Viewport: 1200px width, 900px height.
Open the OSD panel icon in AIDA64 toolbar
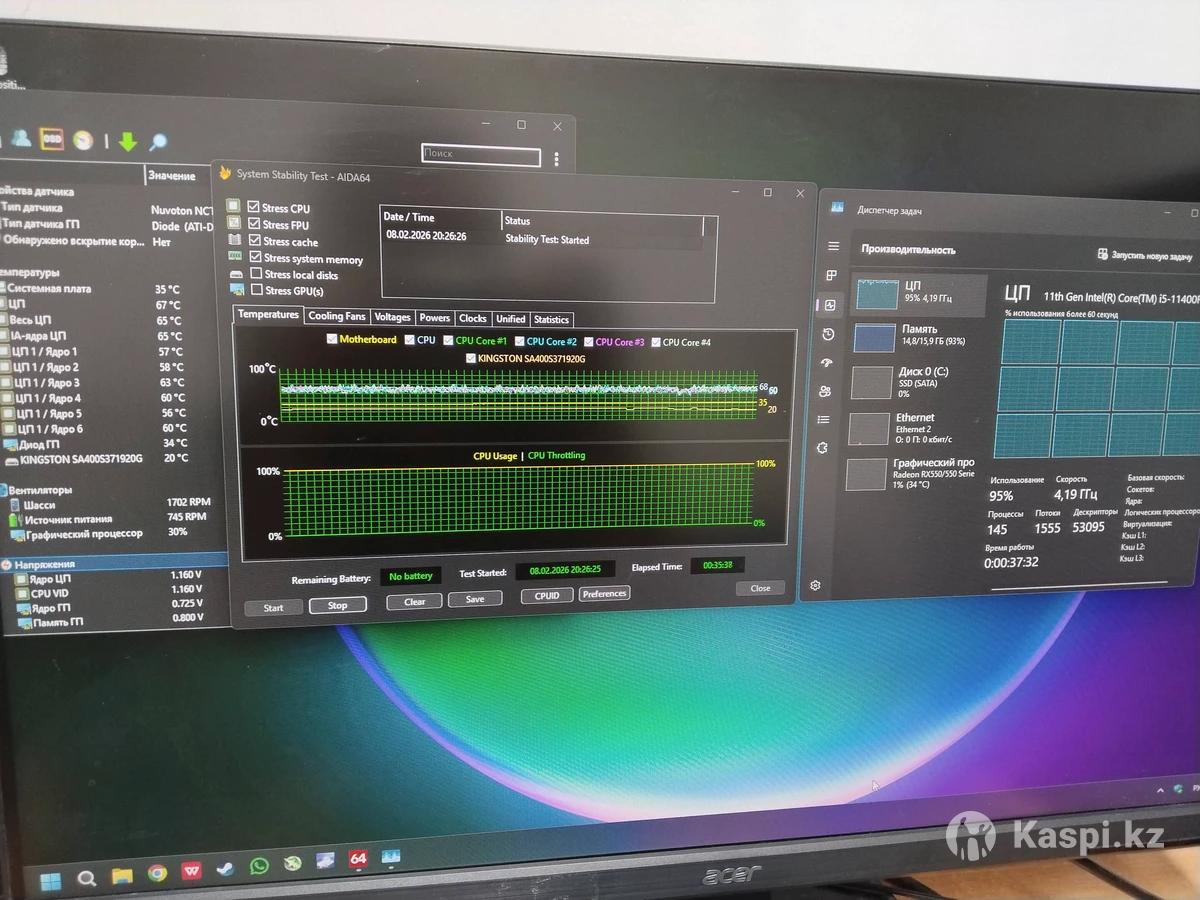(x=51, y=139)
